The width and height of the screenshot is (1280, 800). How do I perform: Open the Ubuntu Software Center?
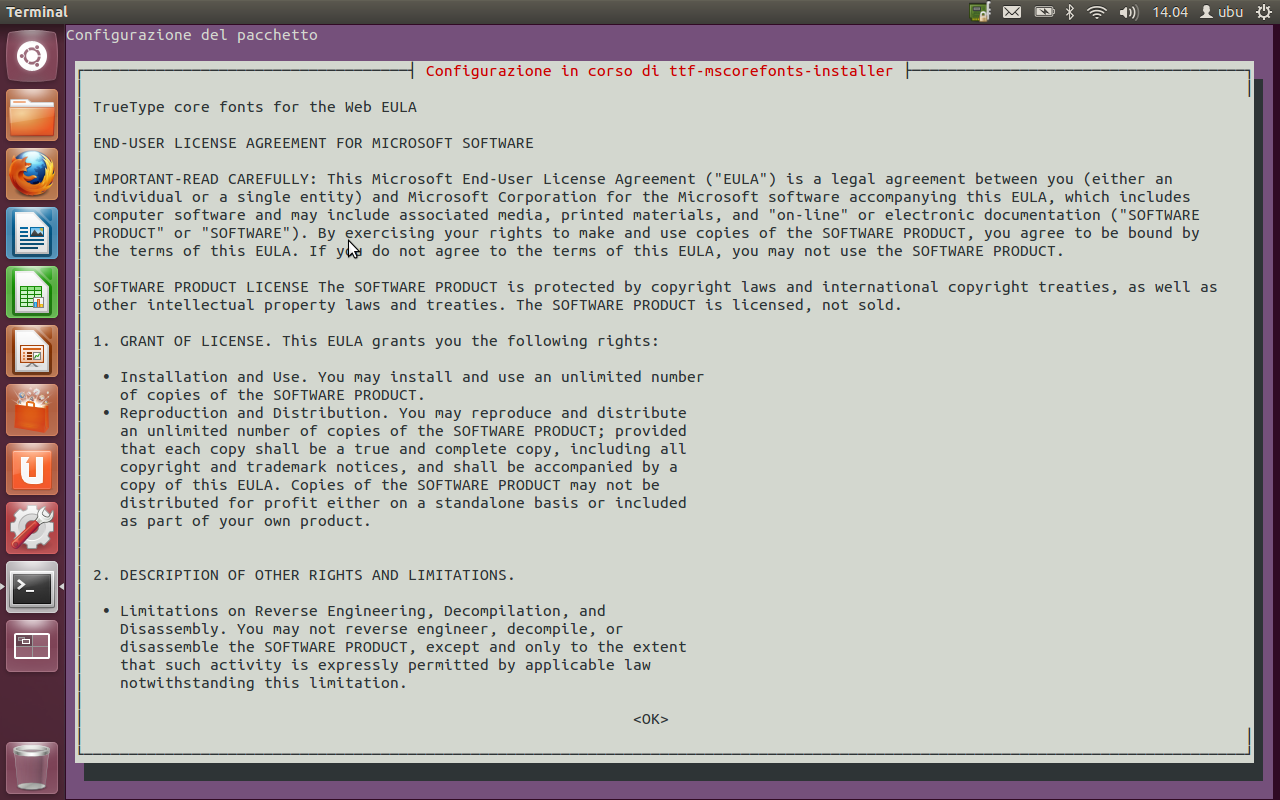coord(32,410)
